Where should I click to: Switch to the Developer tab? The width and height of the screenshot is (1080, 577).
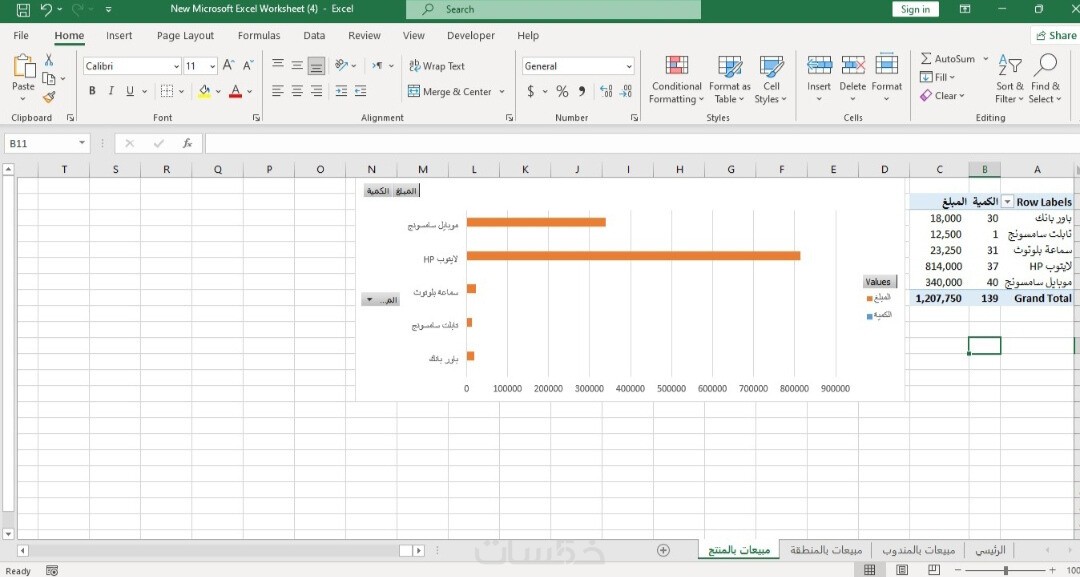(x=470, y=35)
